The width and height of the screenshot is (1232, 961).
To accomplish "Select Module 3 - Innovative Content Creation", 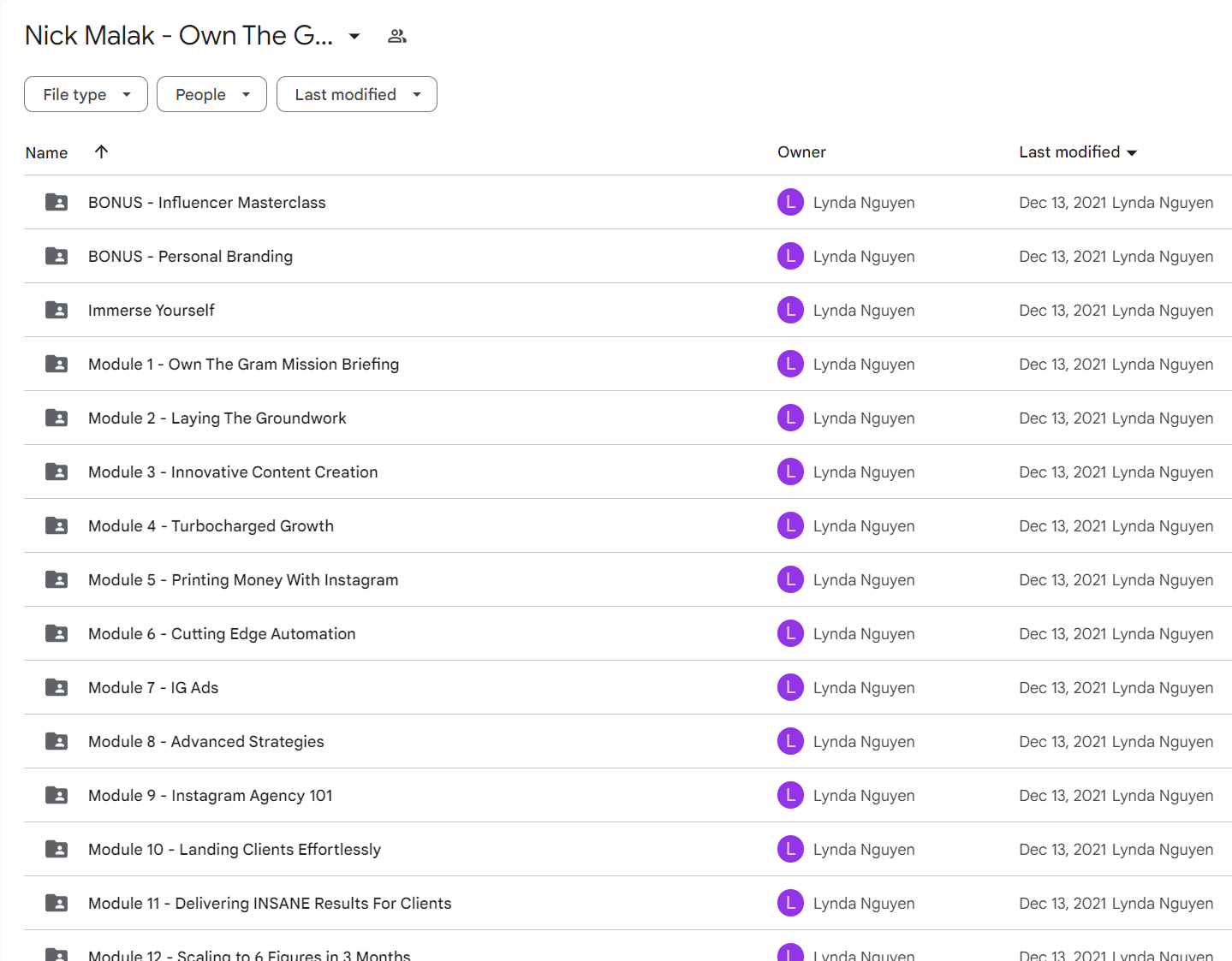I will click(233, 472).
